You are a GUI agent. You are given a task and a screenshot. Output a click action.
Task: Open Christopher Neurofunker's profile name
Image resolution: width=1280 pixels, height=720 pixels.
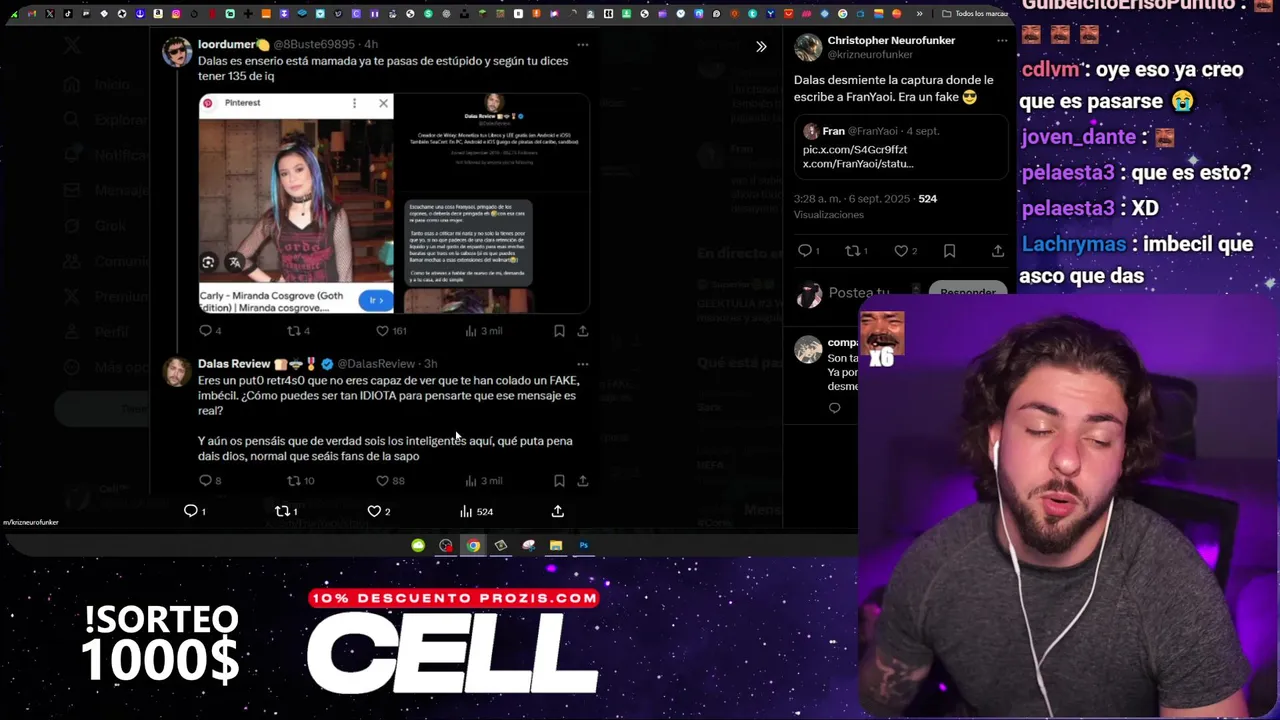click(x=891, y=40)
